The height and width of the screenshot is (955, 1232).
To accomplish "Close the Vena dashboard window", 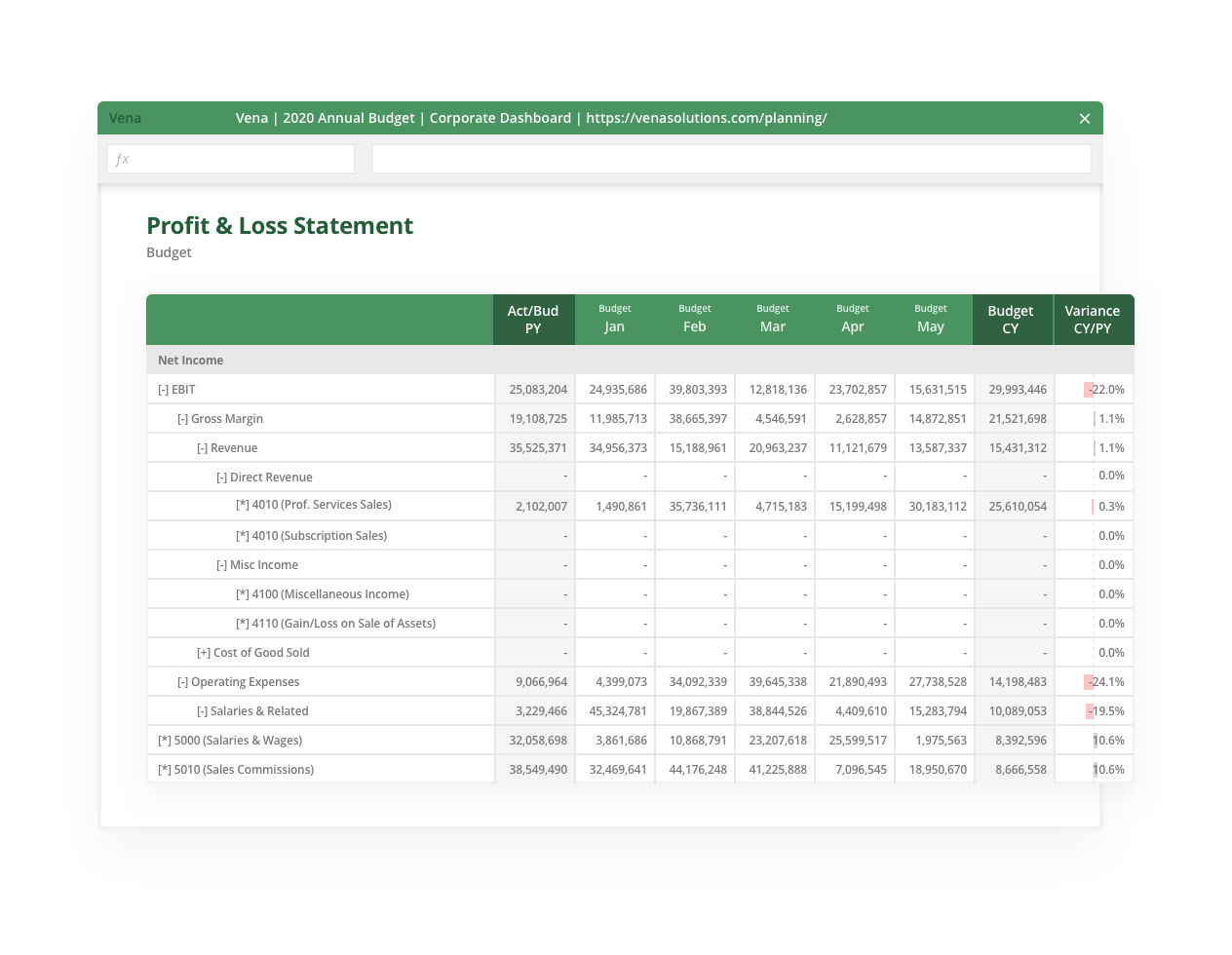I will click(x=1084, y=118).
